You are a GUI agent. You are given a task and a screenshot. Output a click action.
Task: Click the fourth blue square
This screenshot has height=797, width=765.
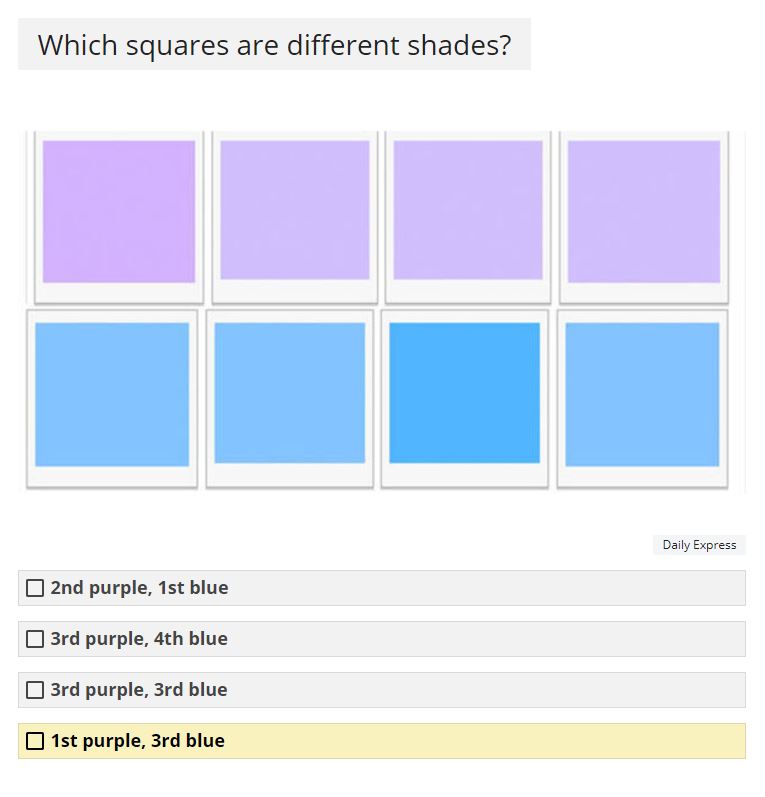(642, 394)
